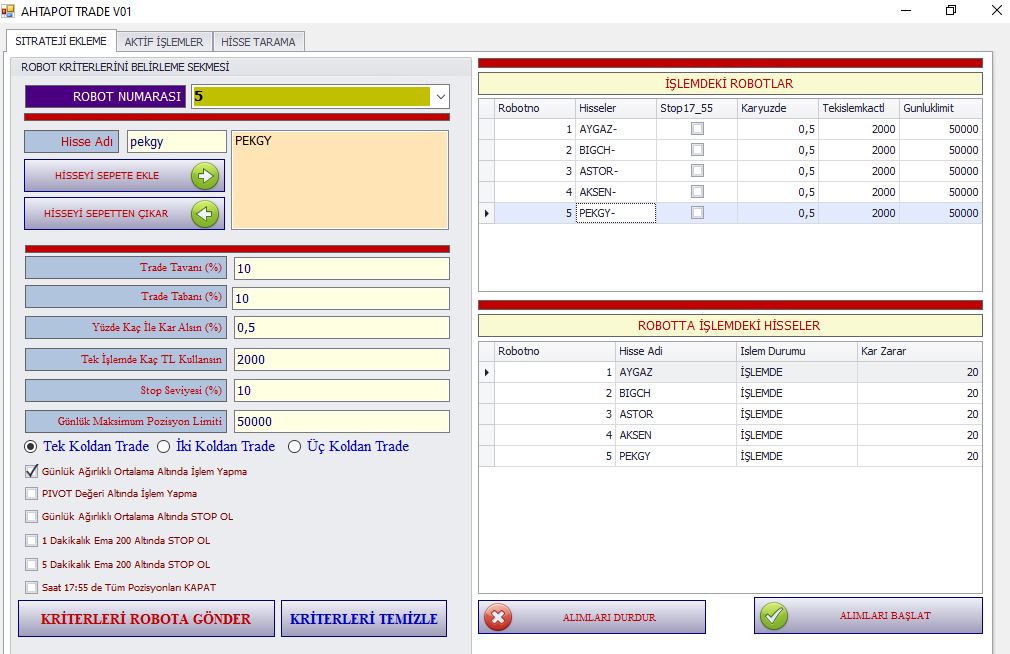The image size is (1010, 654).
Task: Click Yüzde Kaç İle Kar Alsın field
Action: 341,327
